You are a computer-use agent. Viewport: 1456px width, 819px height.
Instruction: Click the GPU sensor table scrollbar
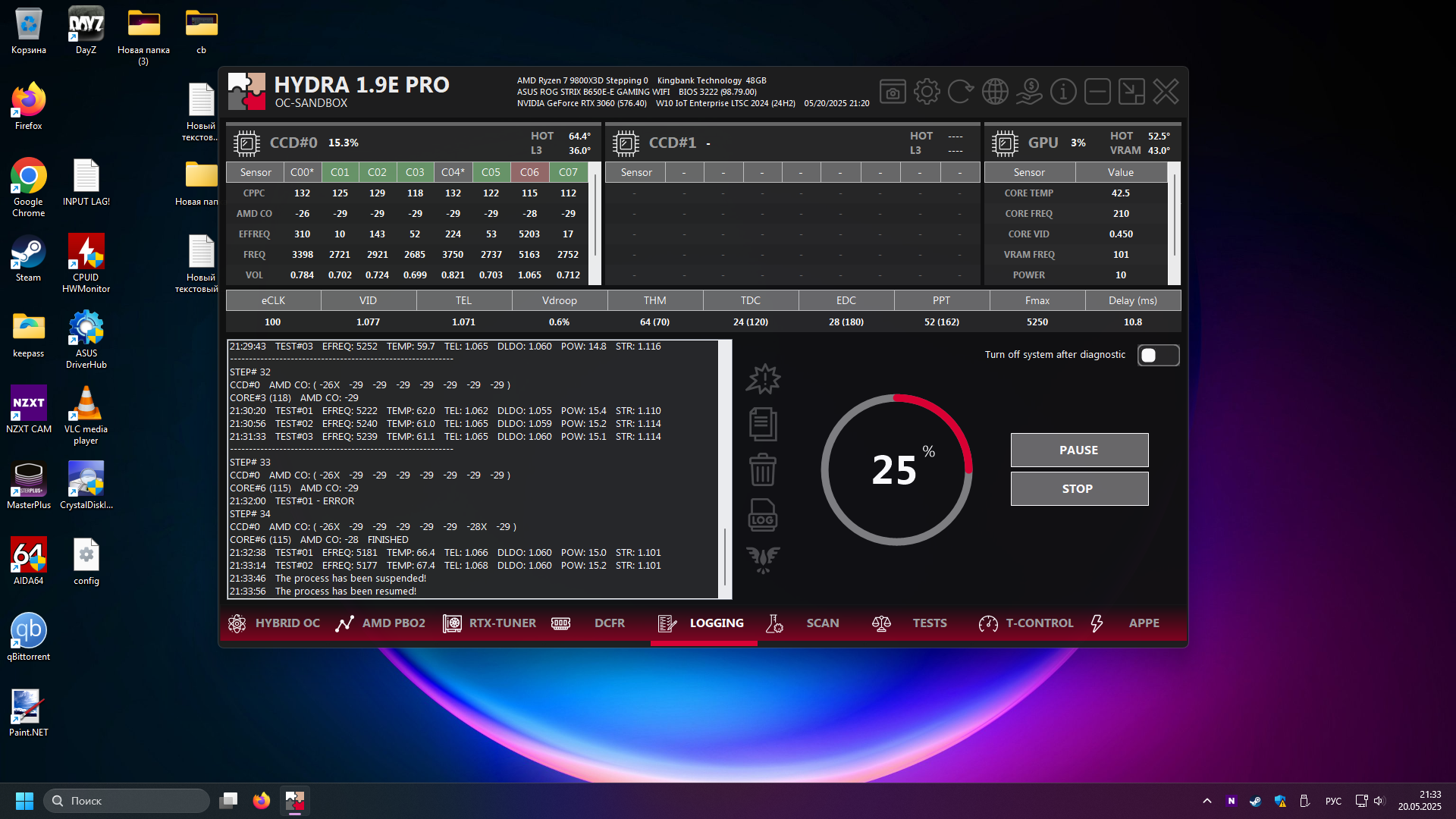click(1175, 223)
